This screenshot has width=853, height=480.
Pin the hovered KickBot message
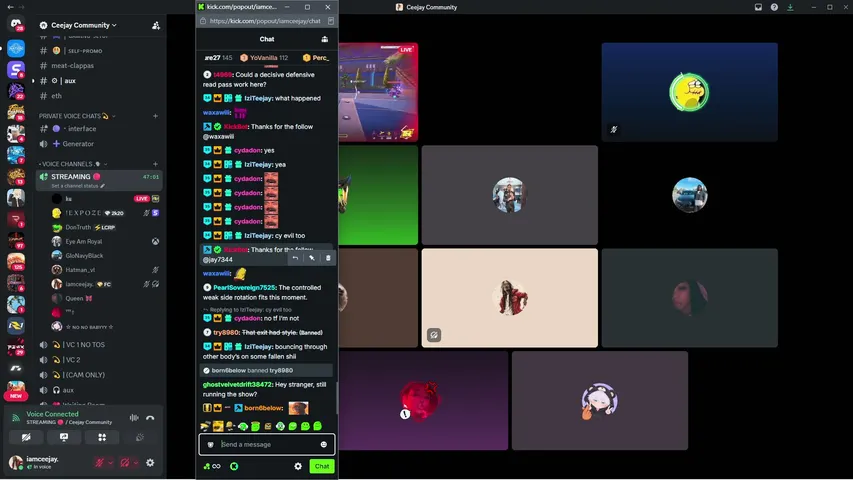[312, 258]
